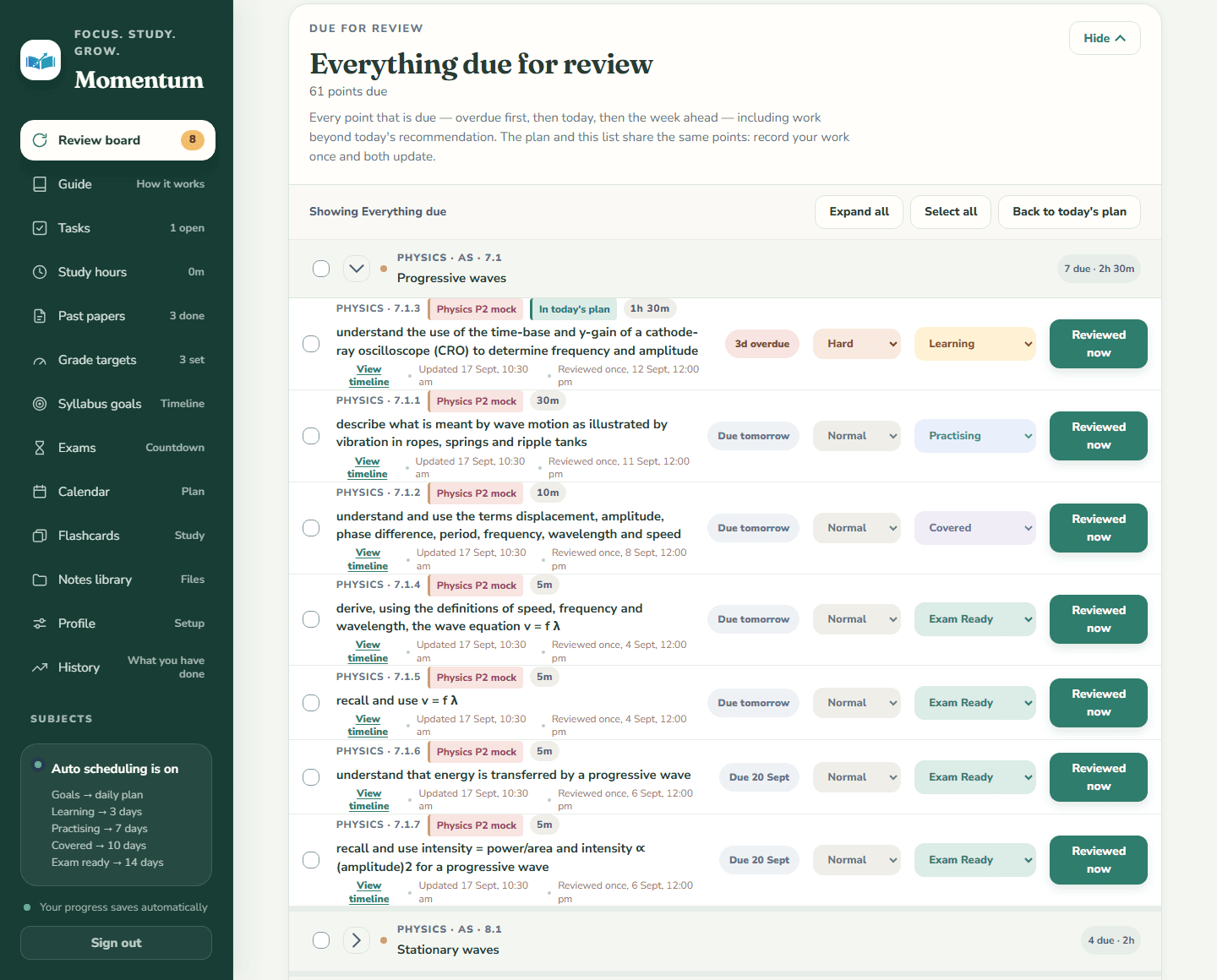Go to Exams countdown in sidebar
This screenshot has width=1217, height=980.
click(117, 448)
